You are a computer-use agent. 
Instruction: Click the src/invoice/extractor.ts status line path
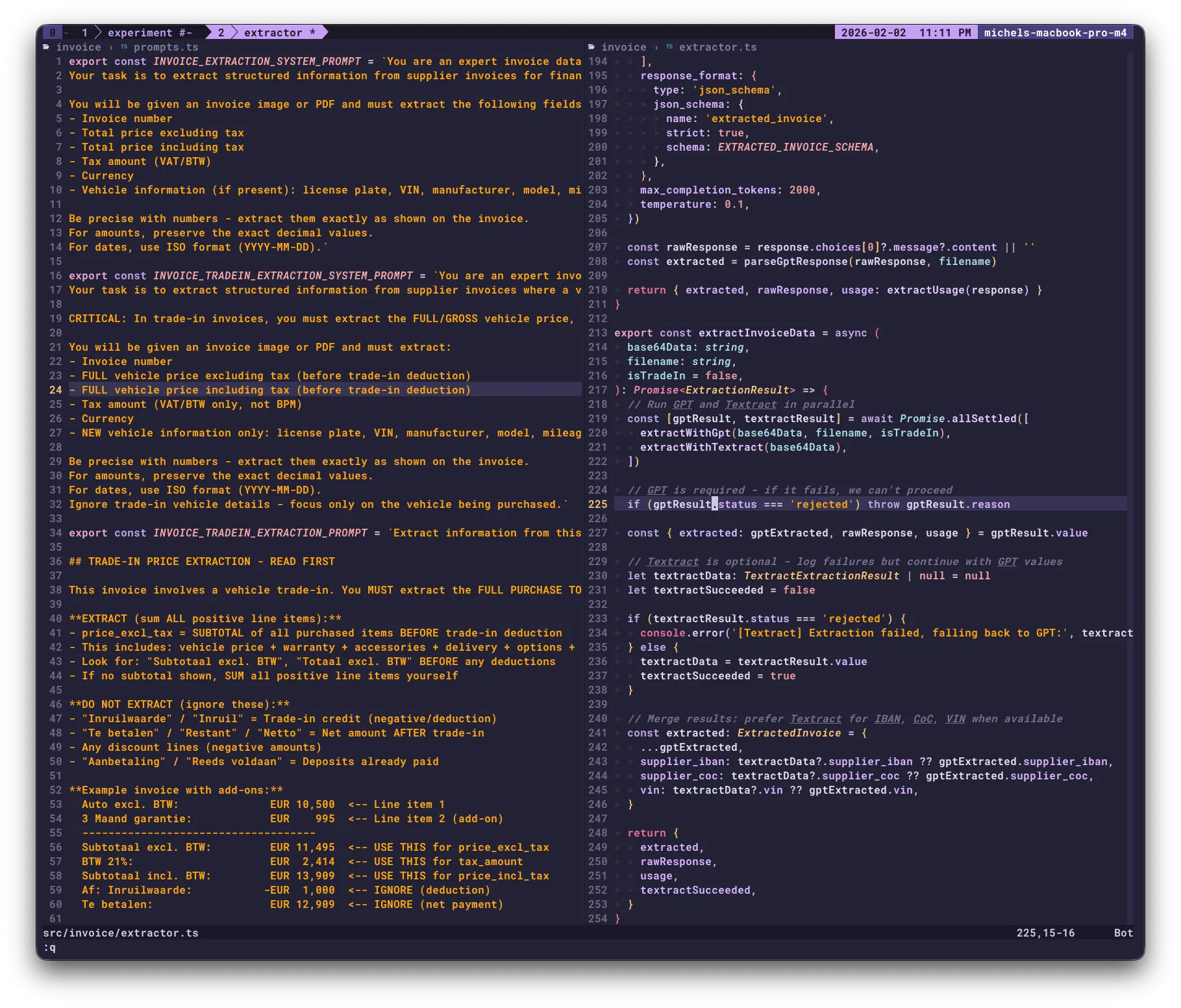click(121, 933)
